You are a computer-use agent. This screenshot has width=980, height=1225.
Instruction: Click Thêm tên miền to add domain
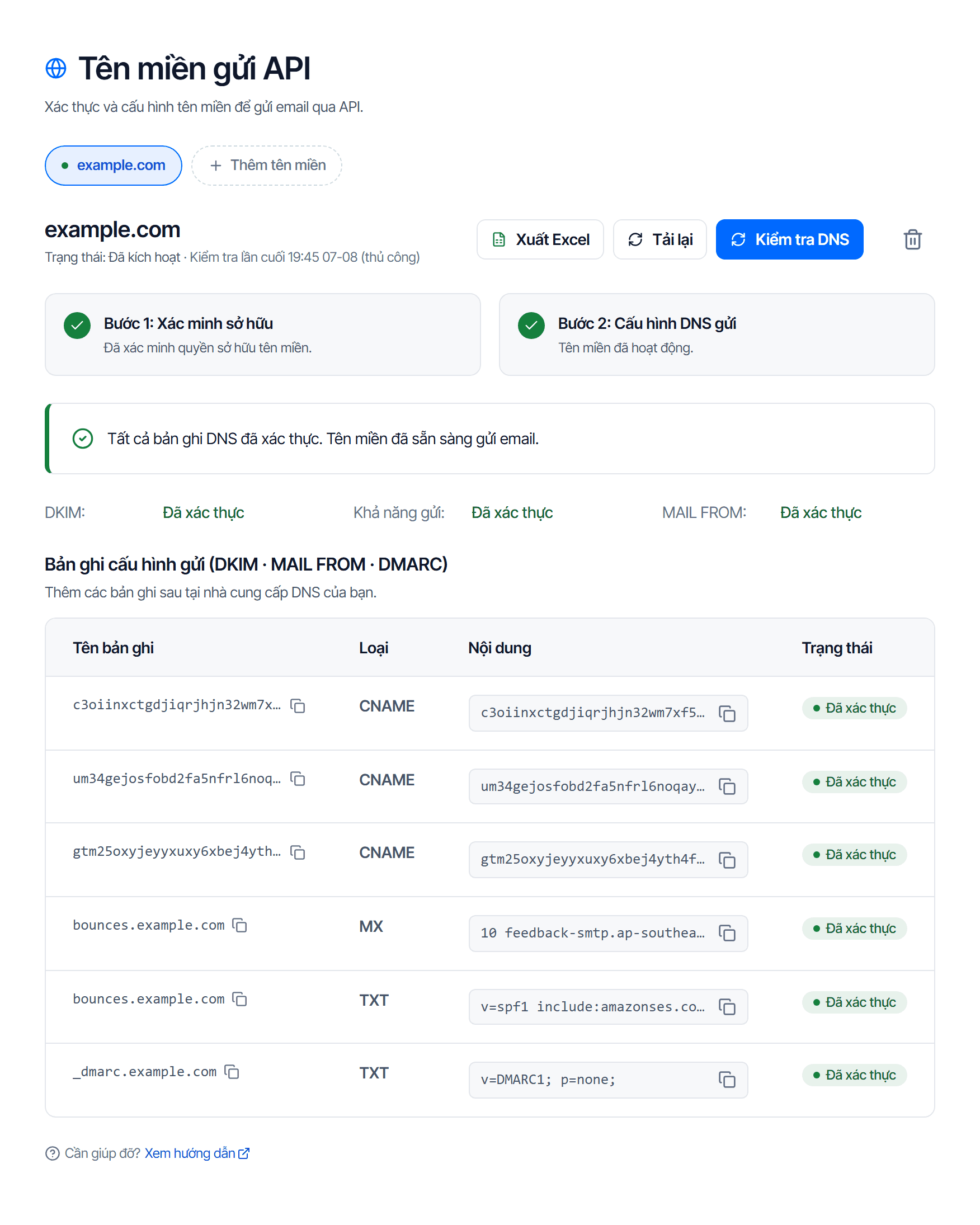[266, 166]
